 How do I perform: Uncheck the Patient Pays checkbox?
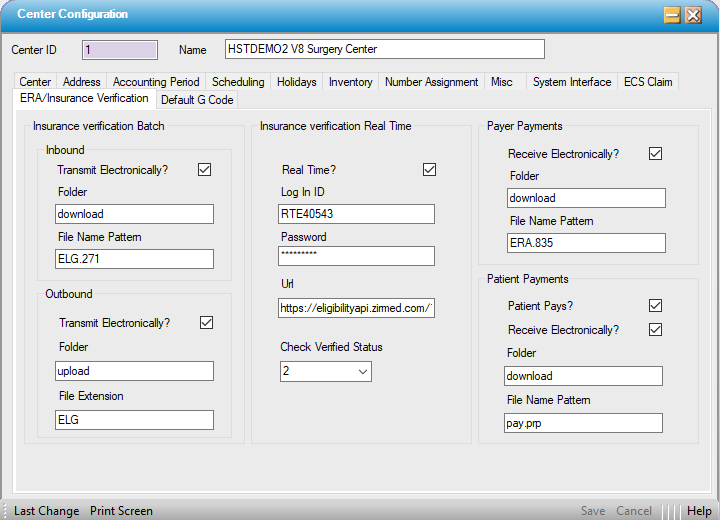pyautogui.click(x=656, y=306)
